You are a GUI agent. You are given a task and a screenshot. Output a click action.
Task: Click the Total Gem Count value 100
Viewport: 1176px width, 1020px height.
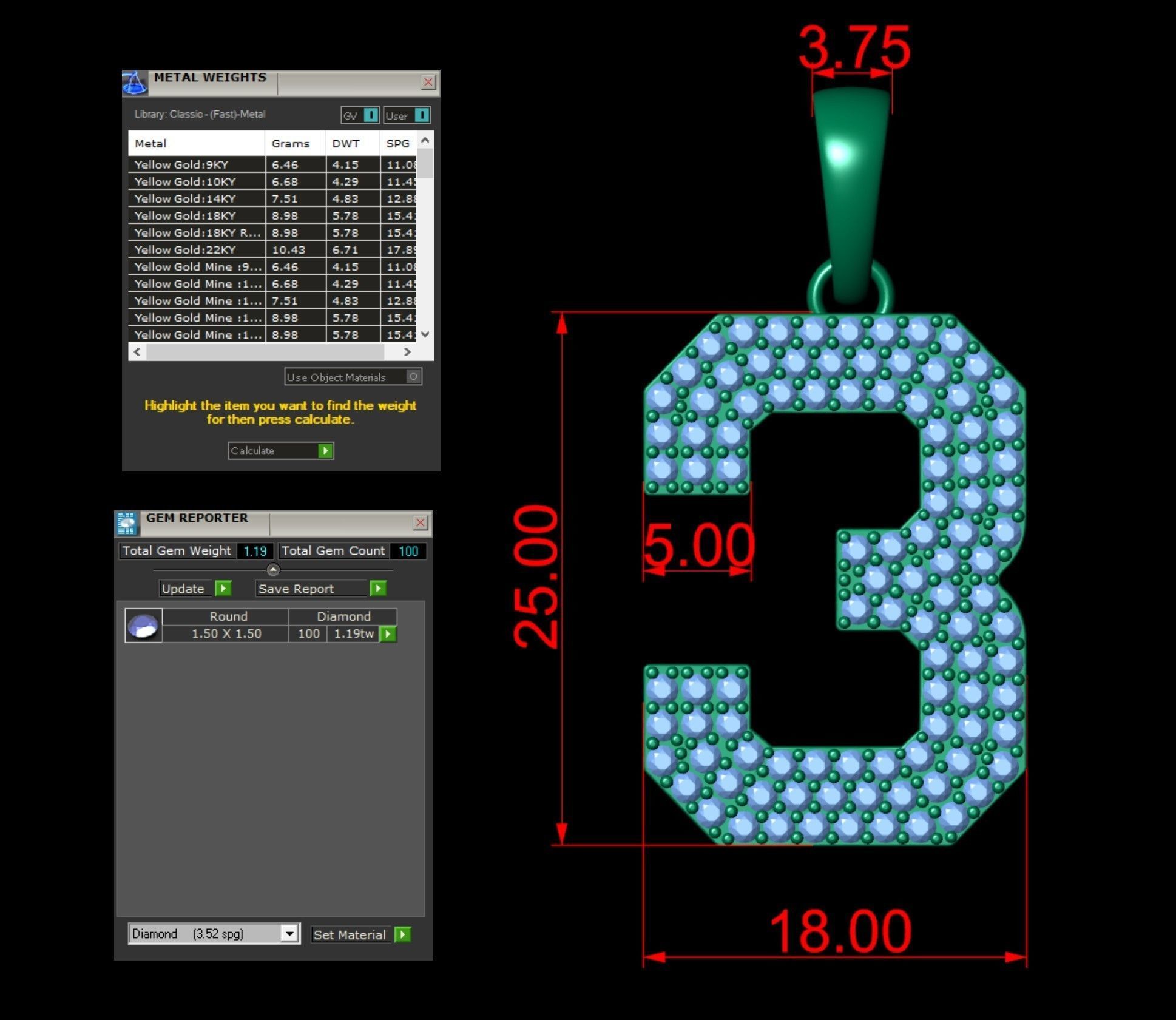tap(408, 551)
